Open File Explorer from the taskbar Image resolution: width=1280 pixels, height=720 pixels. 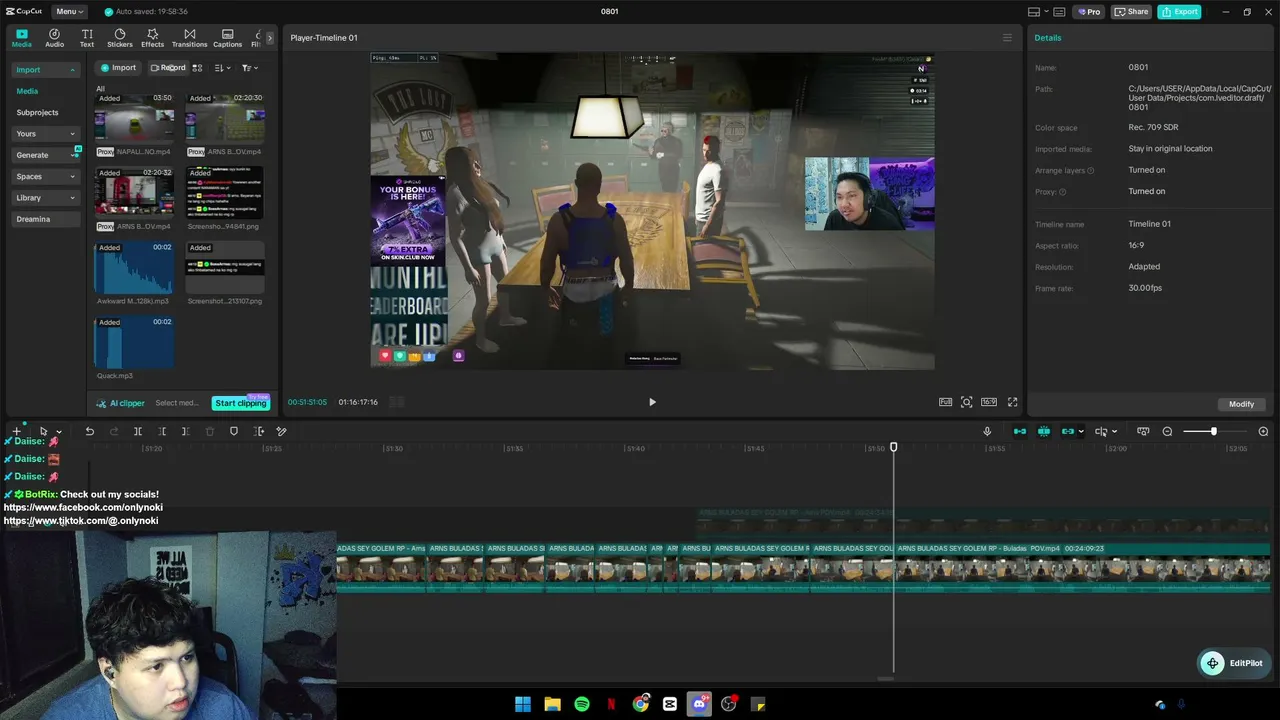coord(552,704)
